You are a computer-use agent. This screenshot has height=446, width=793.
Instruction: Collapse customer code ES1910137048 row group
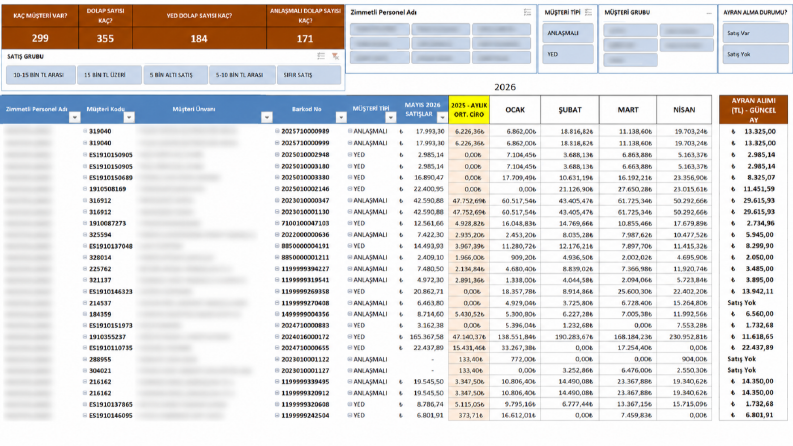point(85,246)
